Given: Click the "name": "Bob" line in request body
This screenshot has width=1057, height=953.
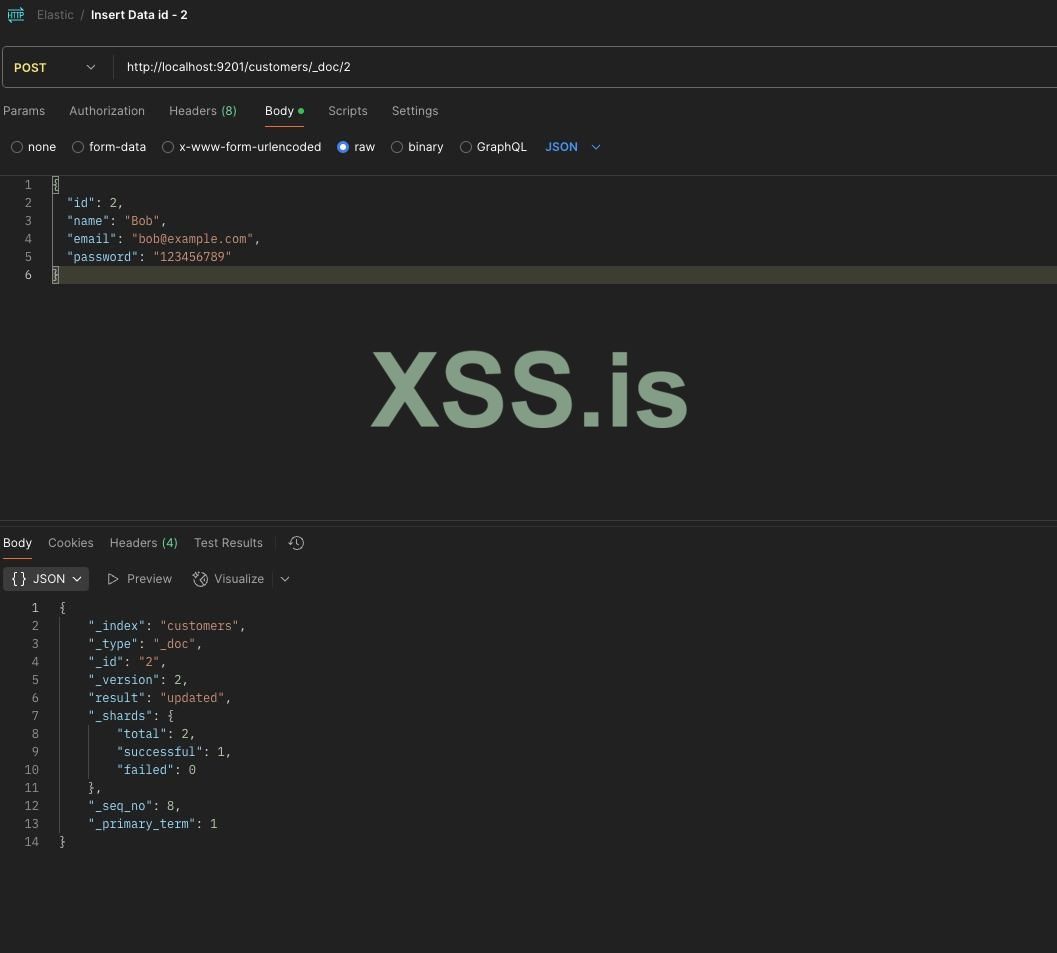Looking at the screenshot, I should coord(117,220).
